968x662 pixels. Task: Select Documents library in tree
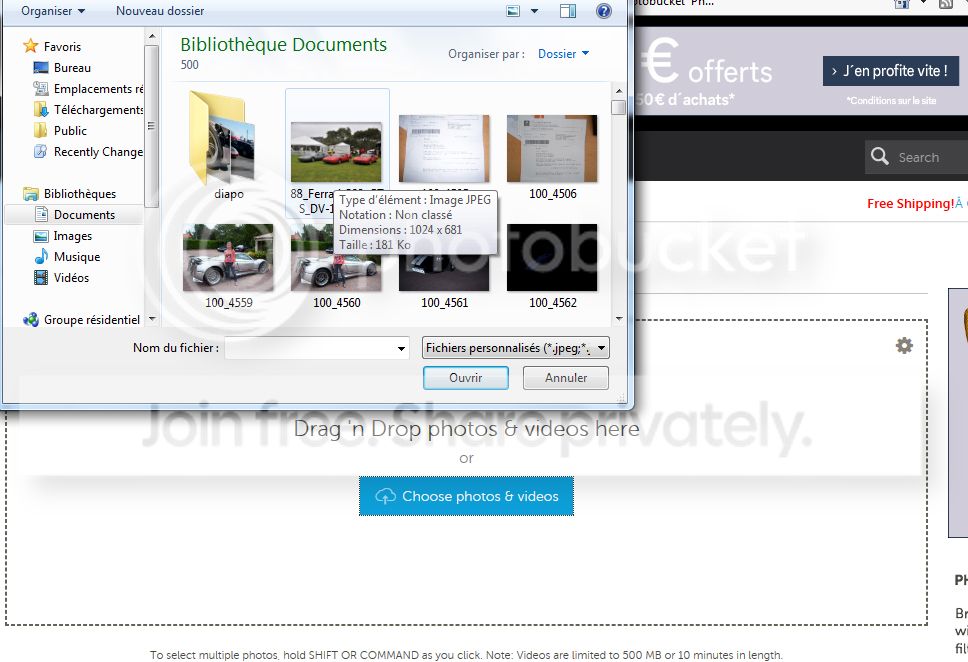point(84,215)
